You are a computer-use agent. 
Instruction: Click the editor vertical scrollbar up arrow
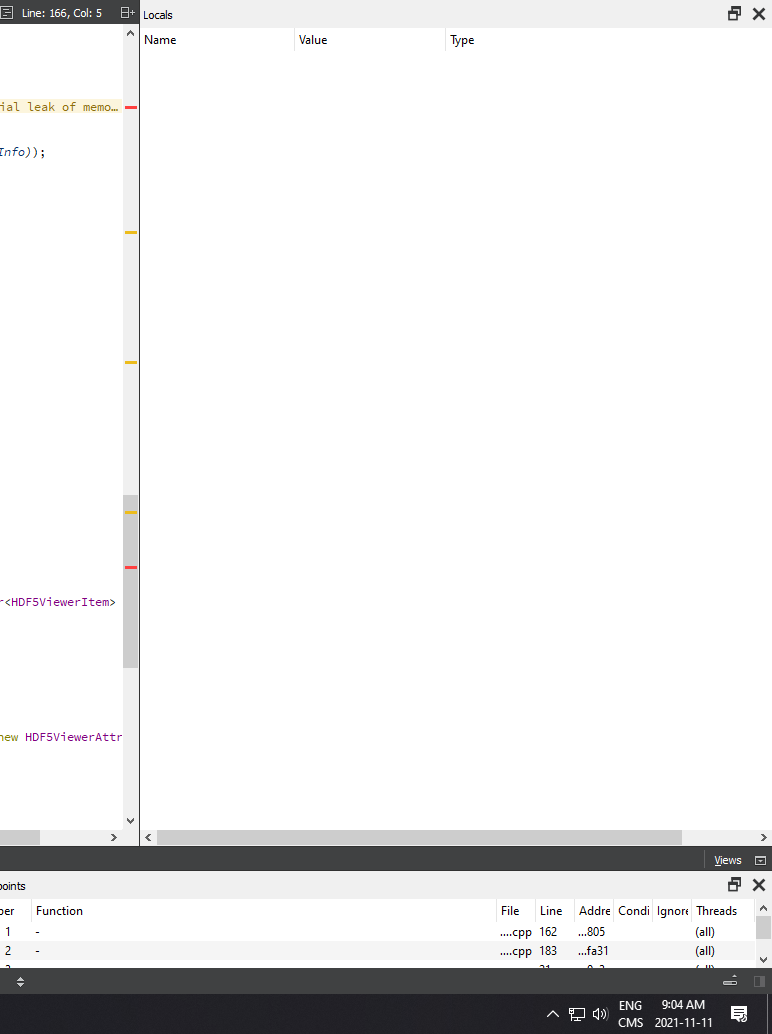pos(130,33)
